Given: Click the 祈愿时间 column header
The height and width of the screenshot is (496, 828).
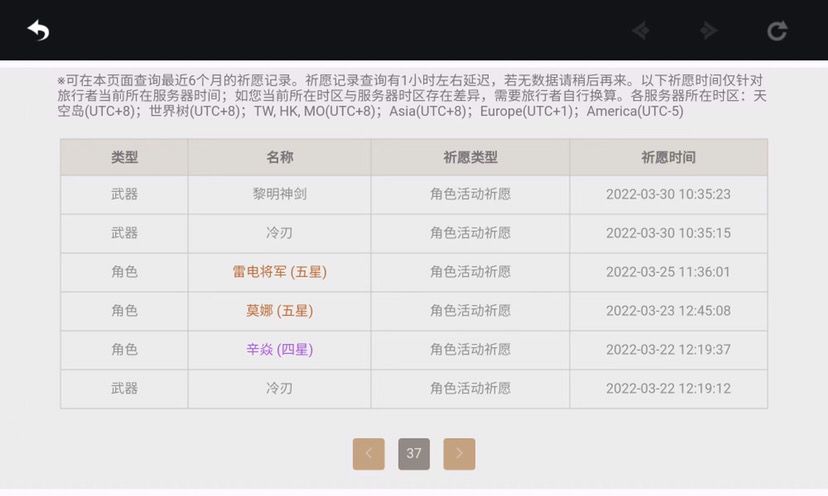Looking at the screenshot, I should pyautogui.click(x=668, y=157).
